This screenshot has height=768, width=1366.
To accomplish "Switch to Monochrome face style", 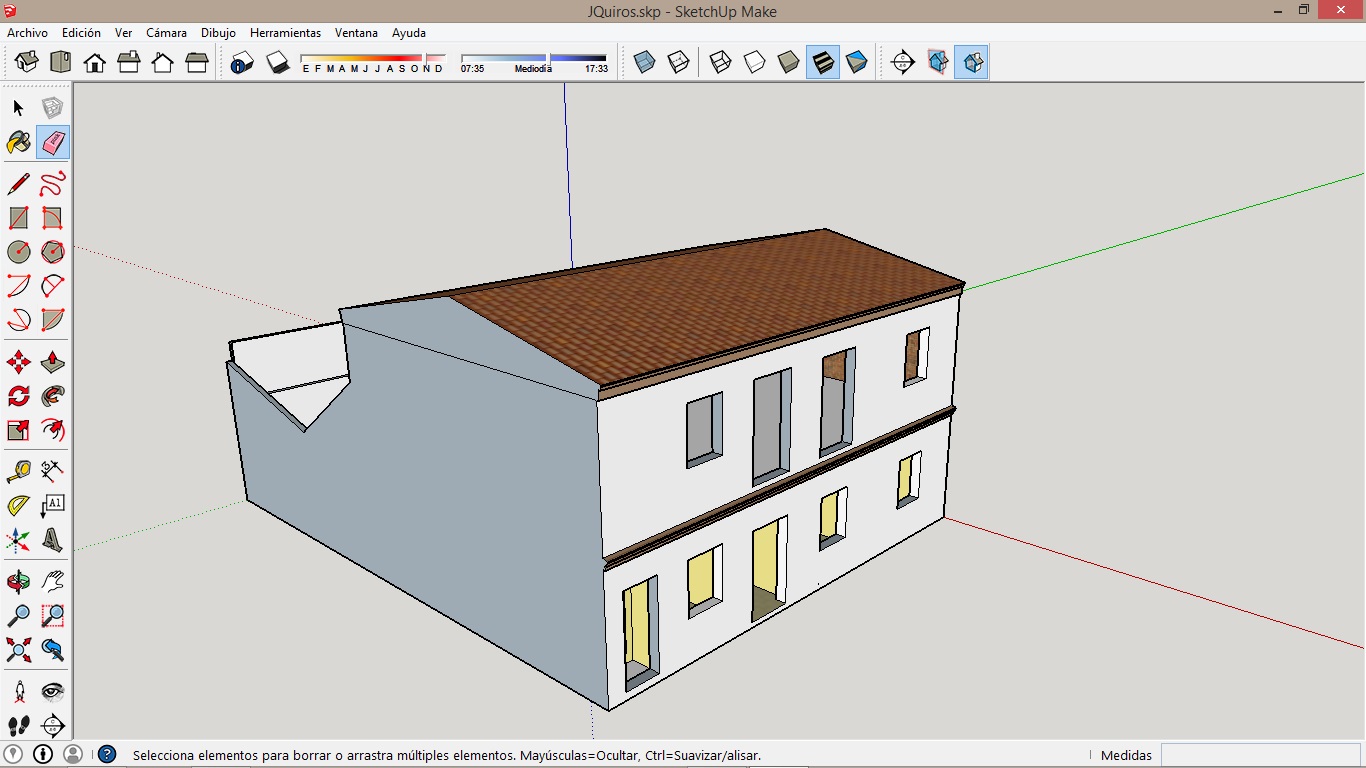I will point(857,63).
